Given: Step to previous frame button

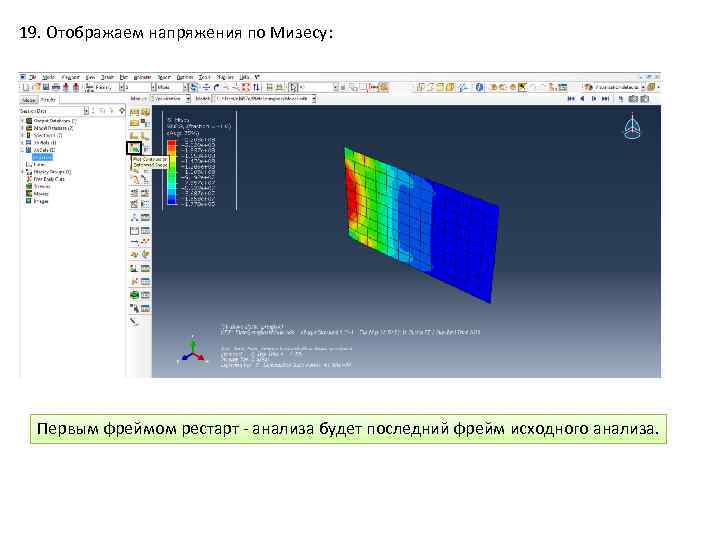Looking at the screenshot, I should point(583,98).
